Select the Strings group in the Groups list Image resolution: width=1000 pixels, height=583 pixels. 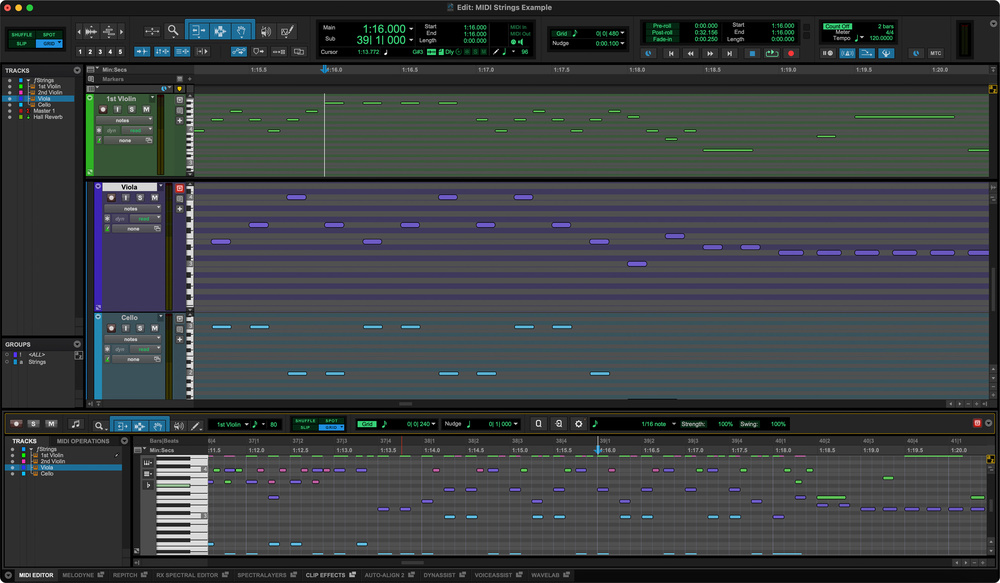(37, 362)
